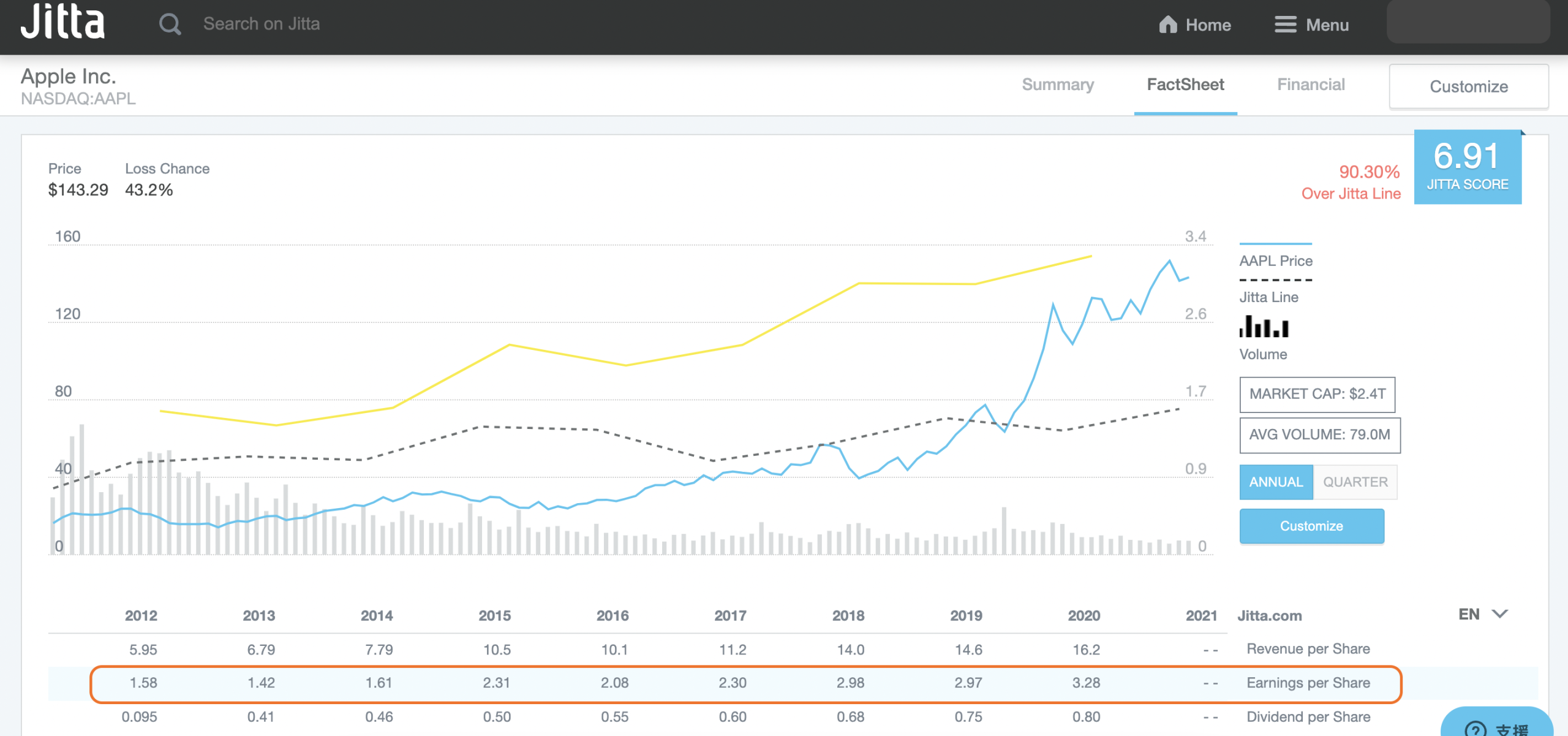The image size is (1568, 736).
Task: Click the Earnings per Share row label
Action: point(1308,683)
